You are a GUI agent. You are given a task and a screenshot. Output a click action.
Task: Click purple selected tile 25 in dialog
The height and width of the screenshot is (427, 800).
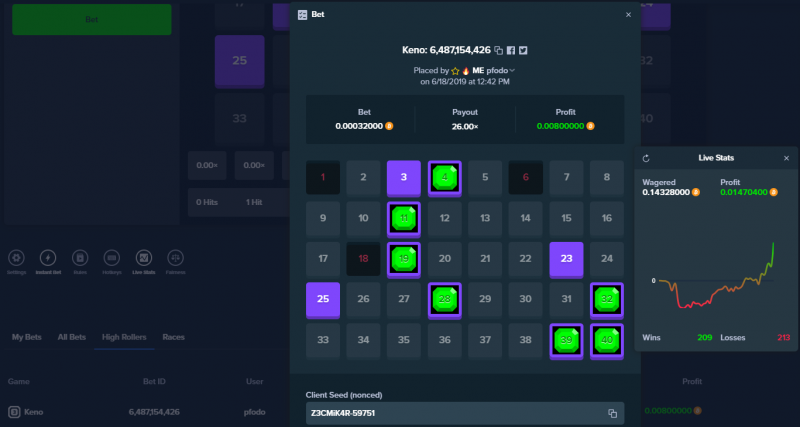click(x=323, y=300)
